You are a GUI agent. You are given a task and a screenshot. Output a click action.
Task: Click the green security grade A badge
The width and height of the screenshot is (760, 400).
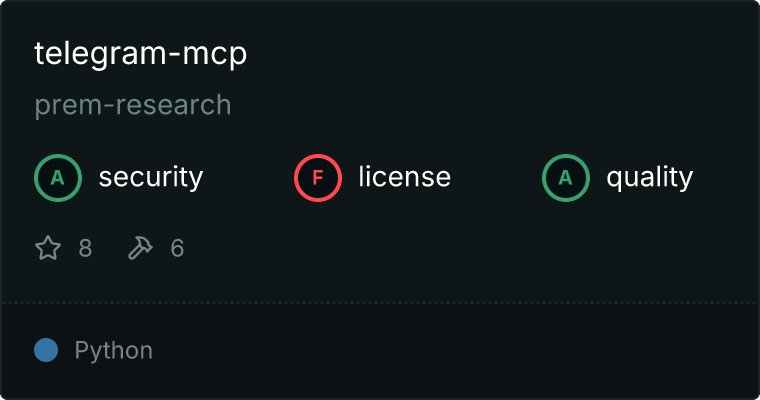click(58, 178)
